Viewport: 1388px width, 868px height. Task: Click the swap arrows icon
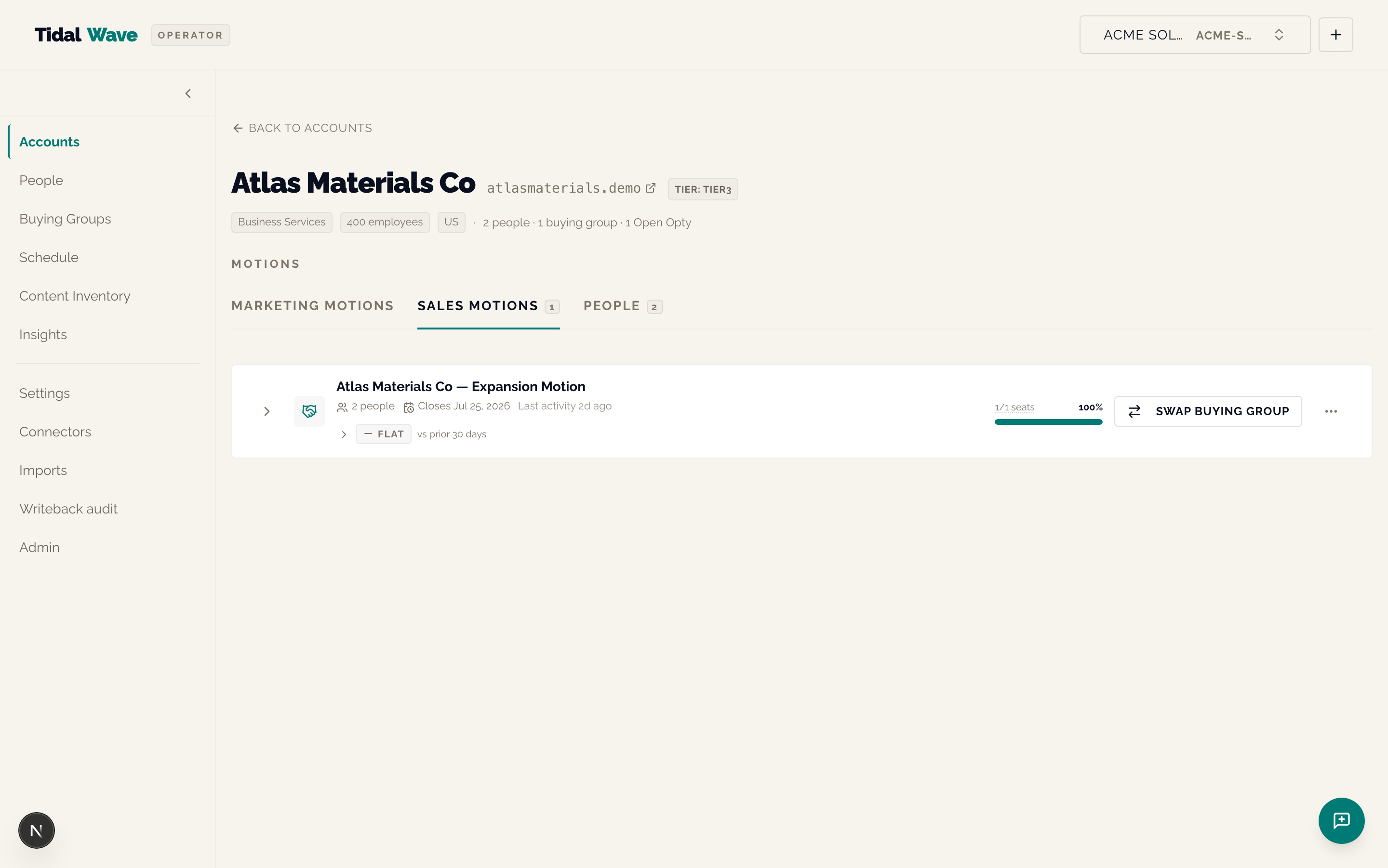tap(1134, 412)
